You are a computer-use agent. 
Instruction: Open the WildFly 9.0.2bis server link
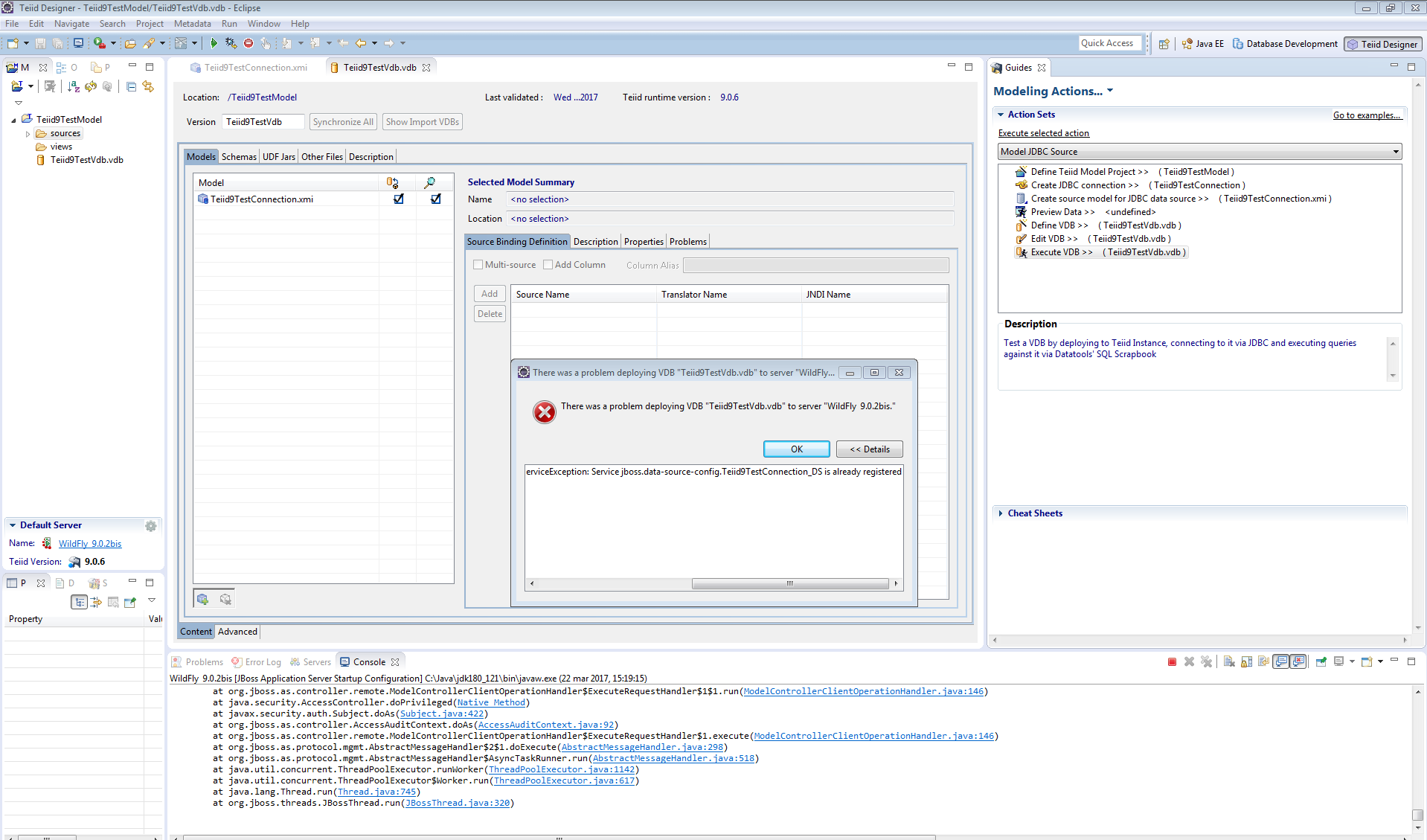pos(89,543)
